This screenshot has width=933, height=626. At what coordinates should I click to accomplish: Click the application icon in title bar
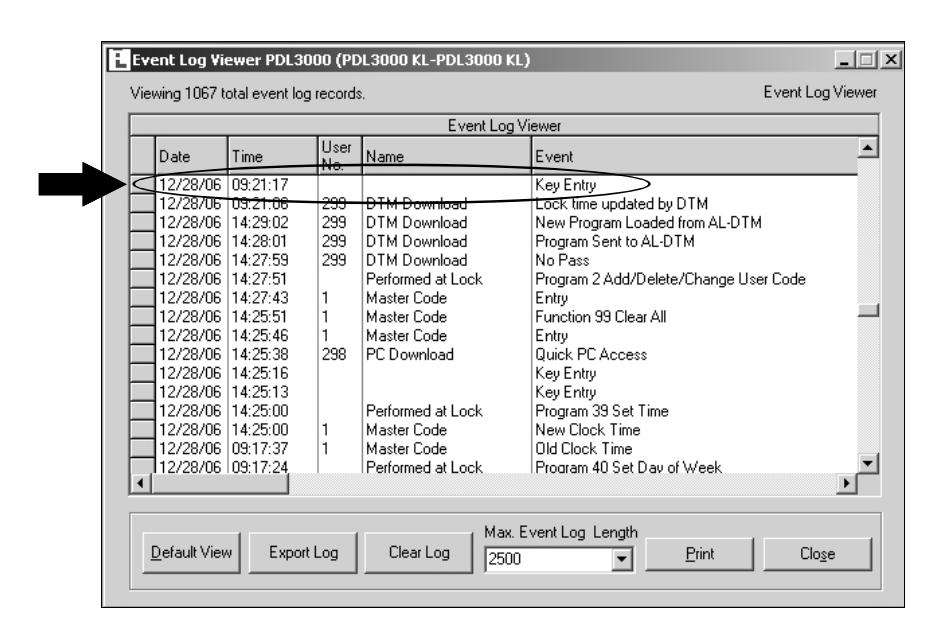click(120, 60)
